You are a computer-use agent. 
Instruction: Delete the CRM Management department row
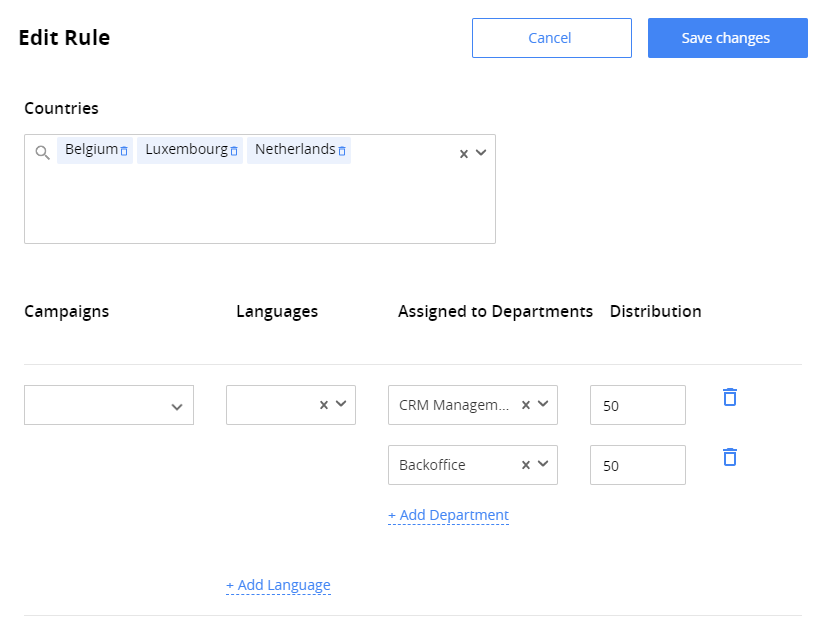(729, 397)
